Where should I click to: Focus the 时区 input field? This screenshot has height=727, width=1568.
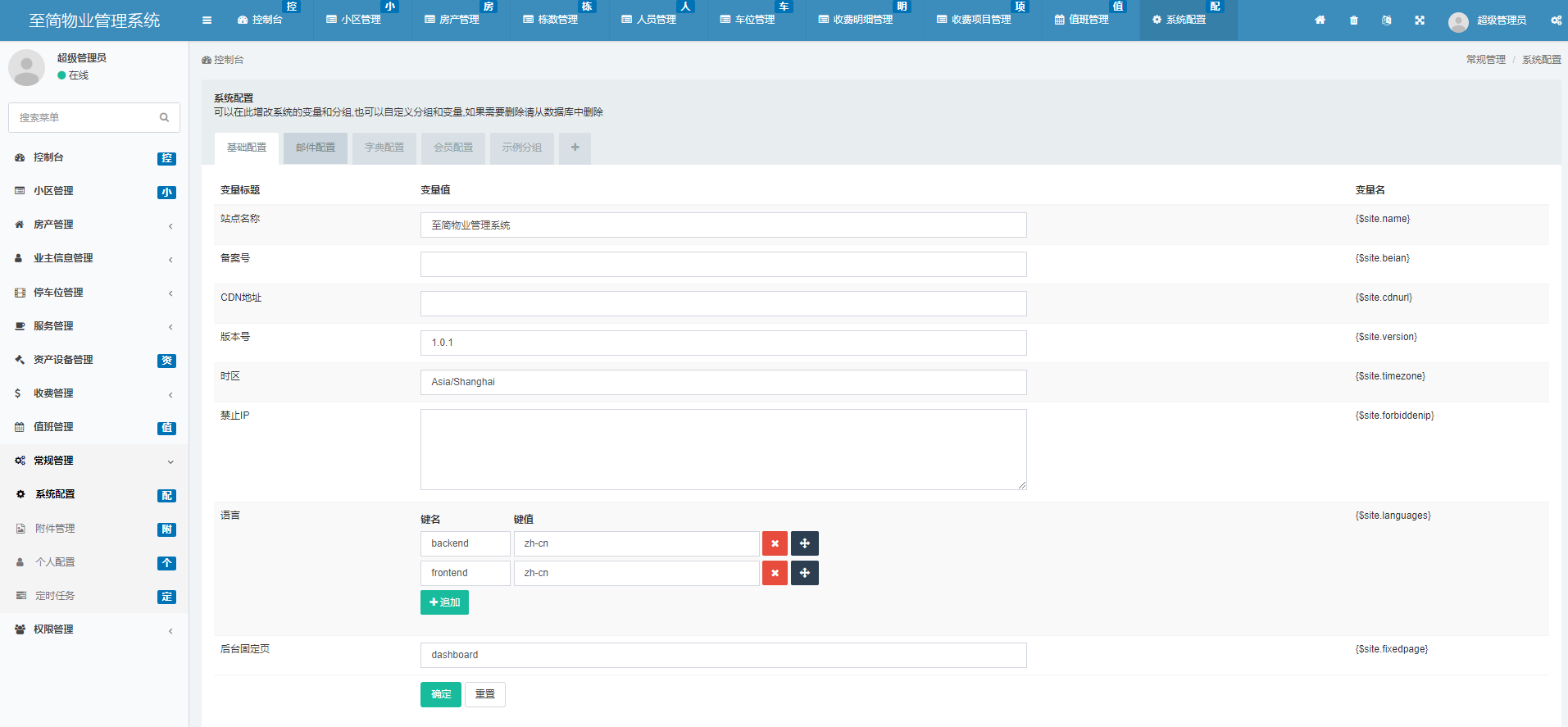click(723, 383)
